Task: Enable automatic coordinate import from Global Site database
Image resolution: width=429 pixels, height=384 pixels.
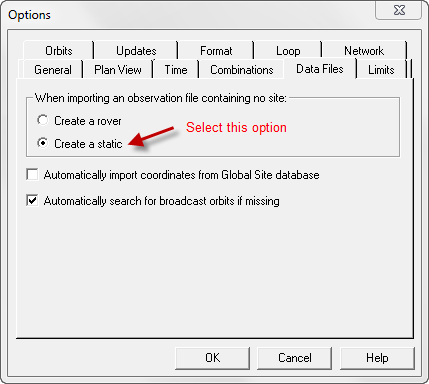Action: 32,174
